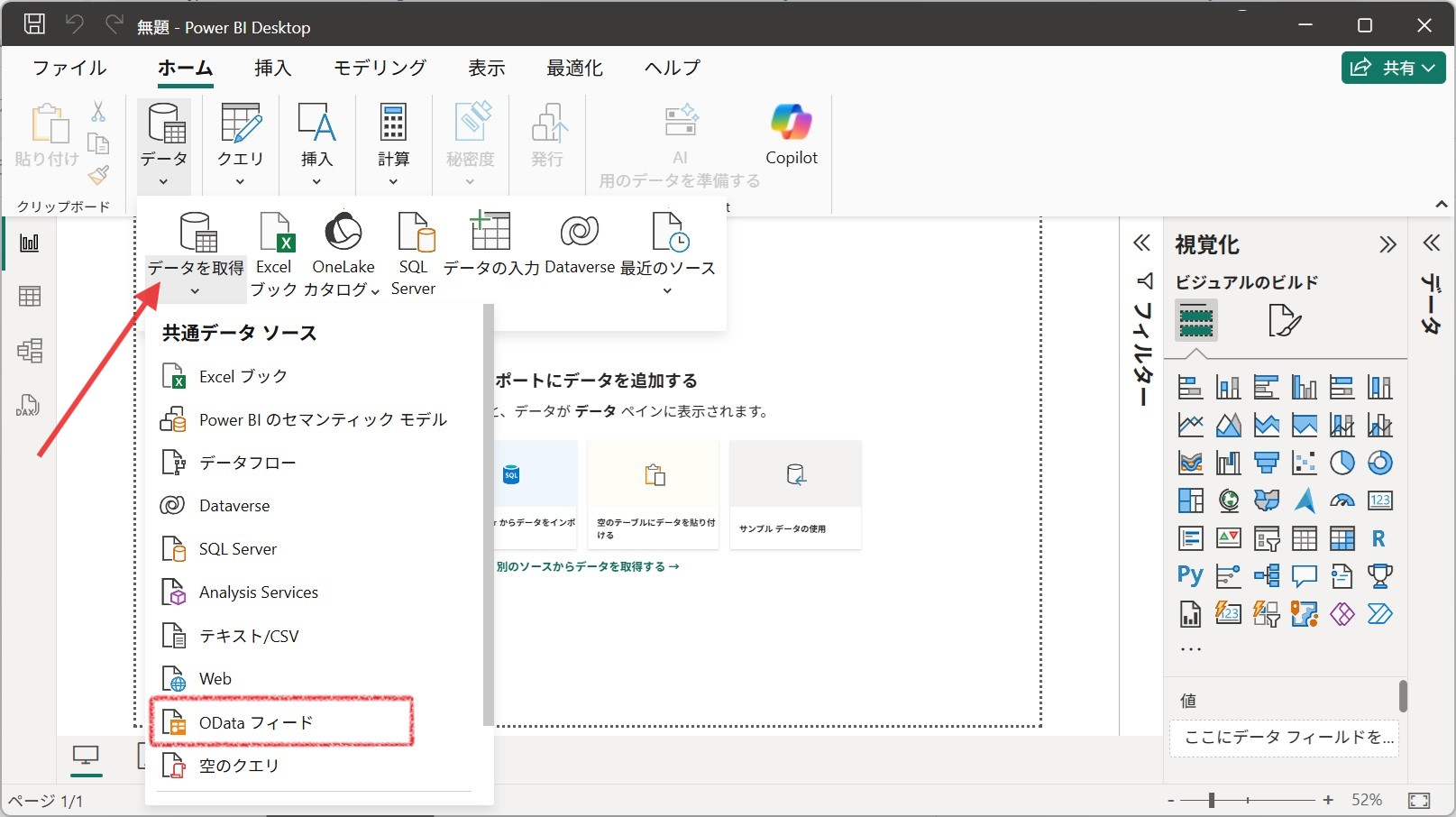Image resolution: width=1456 pixels, height=817 pixels.
Task: Select the pie chart visual icon
Action: point(1342,463)
